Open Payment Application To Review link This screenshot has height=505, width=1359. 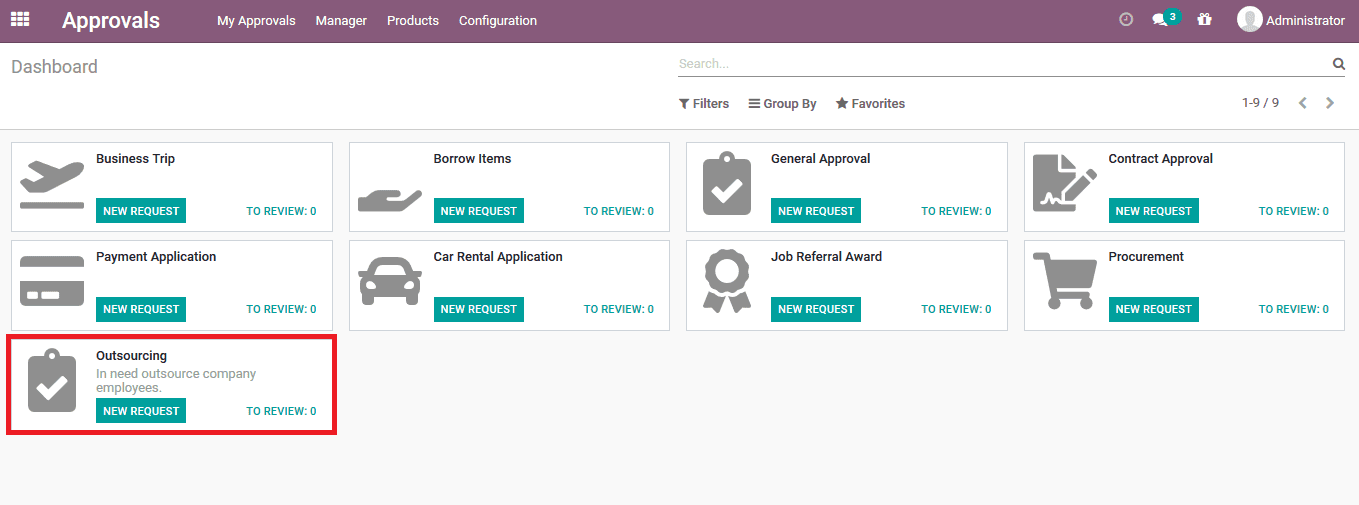point(281,310)
